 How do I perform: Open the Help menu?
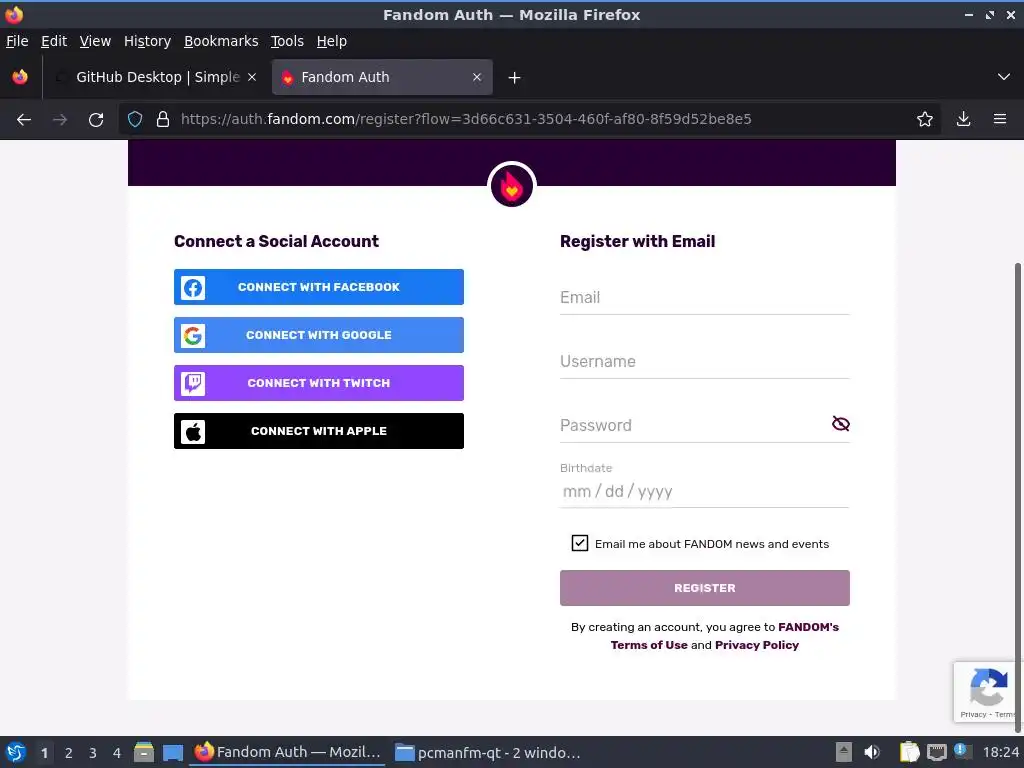332,41
